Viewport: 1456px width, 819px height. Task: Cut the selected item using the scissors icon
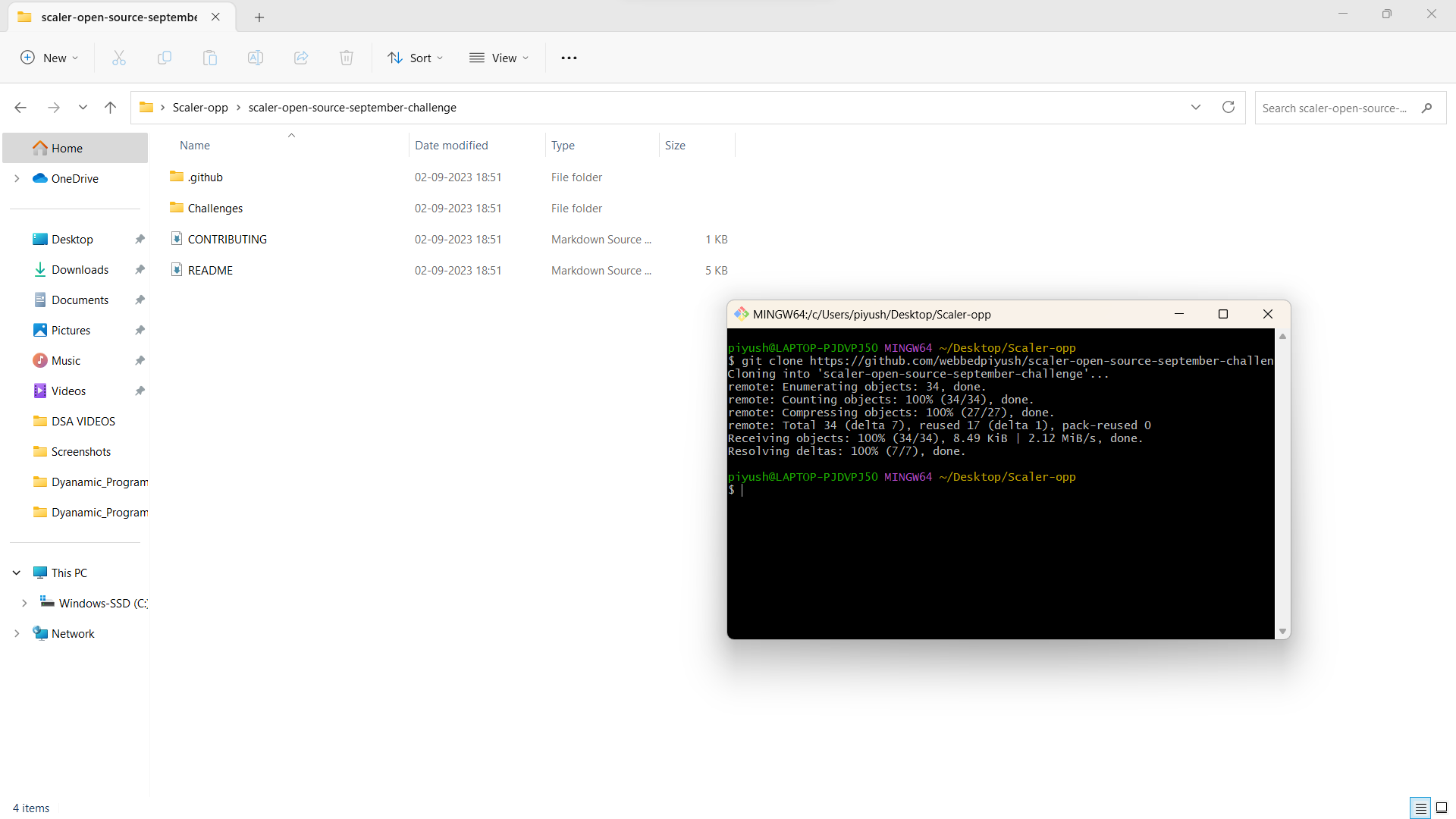point(118,58)
